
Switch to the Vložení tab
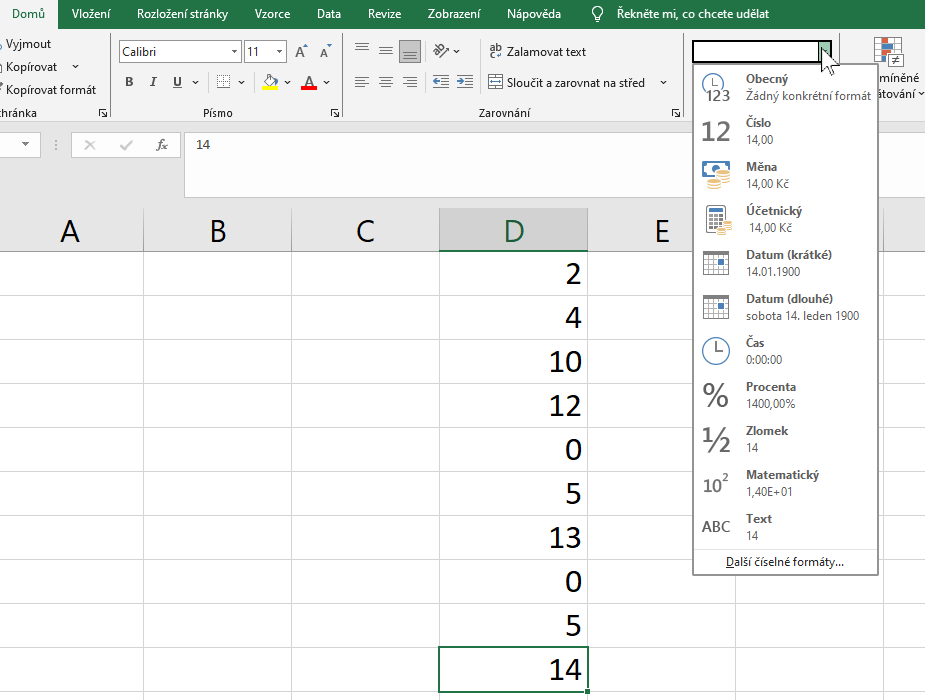click(91, 14)
